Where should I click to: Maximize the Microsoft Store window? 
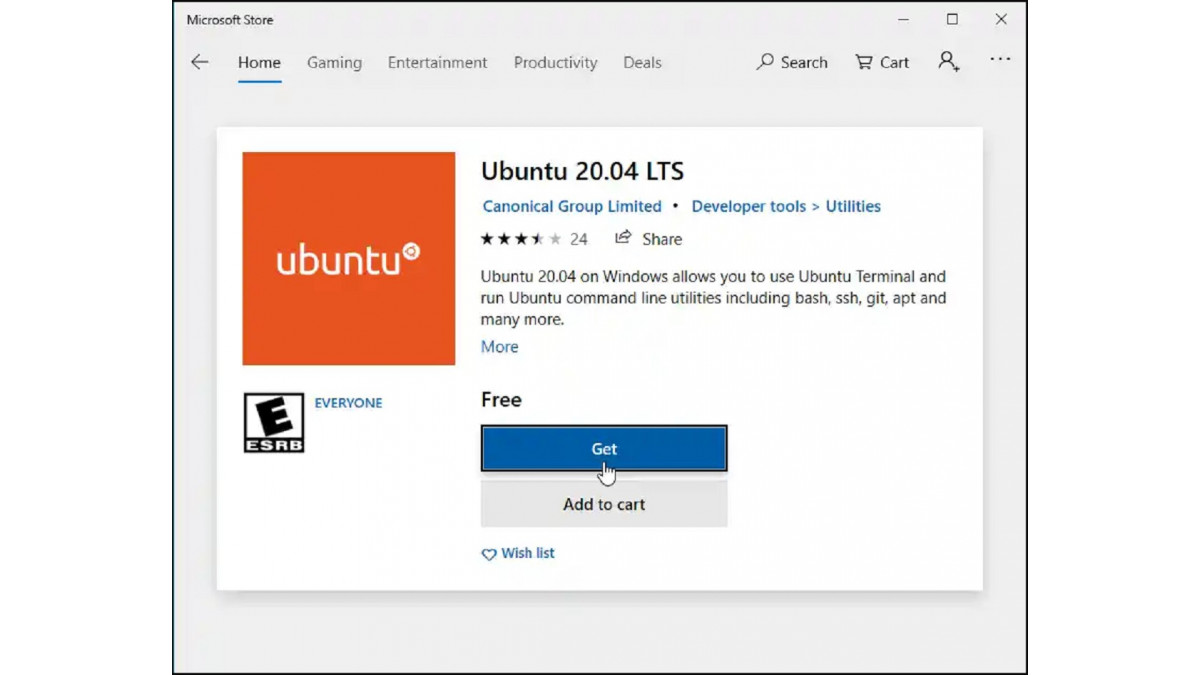point(952,20)
